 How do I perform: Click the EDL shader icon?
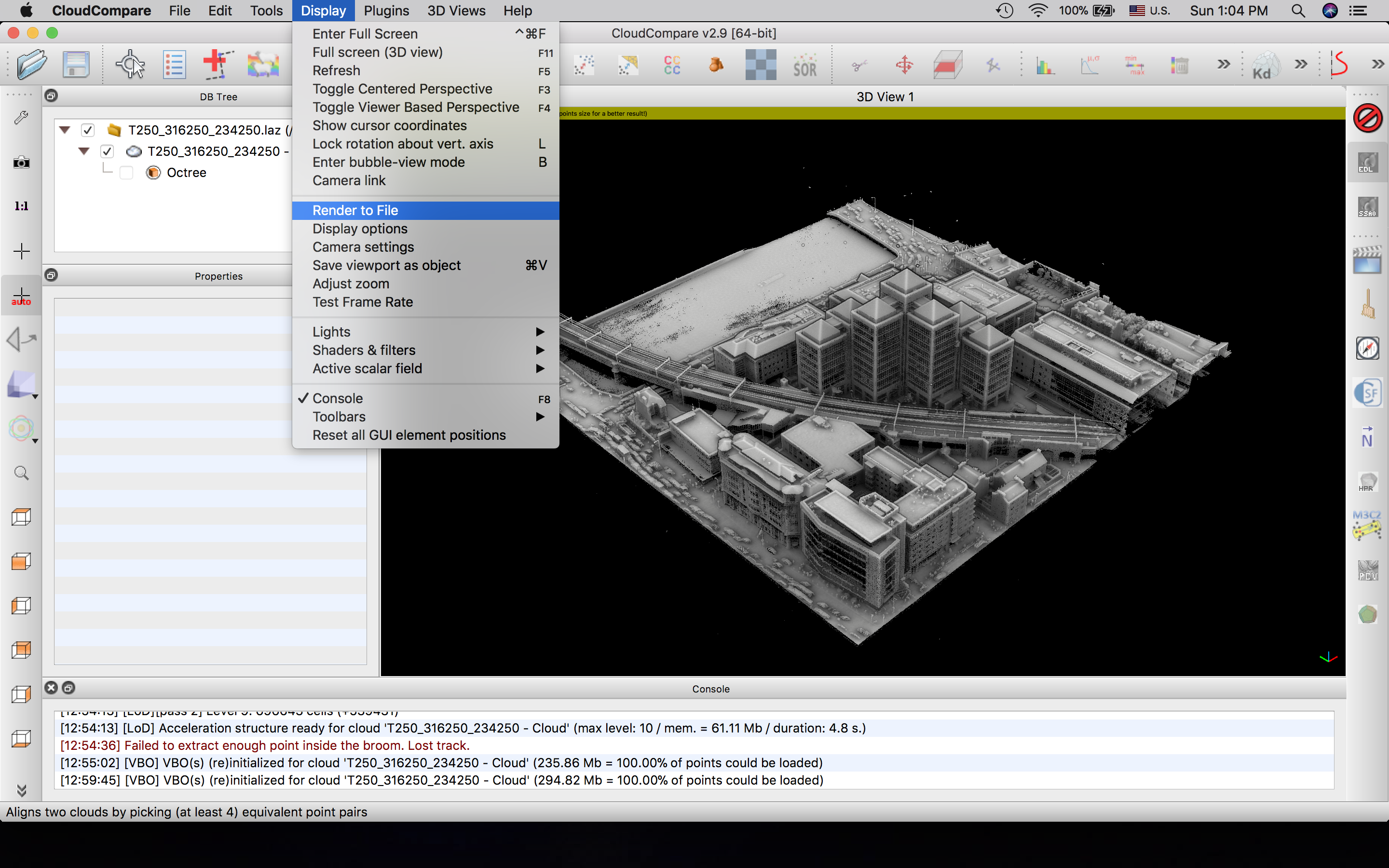(1367, 163)
